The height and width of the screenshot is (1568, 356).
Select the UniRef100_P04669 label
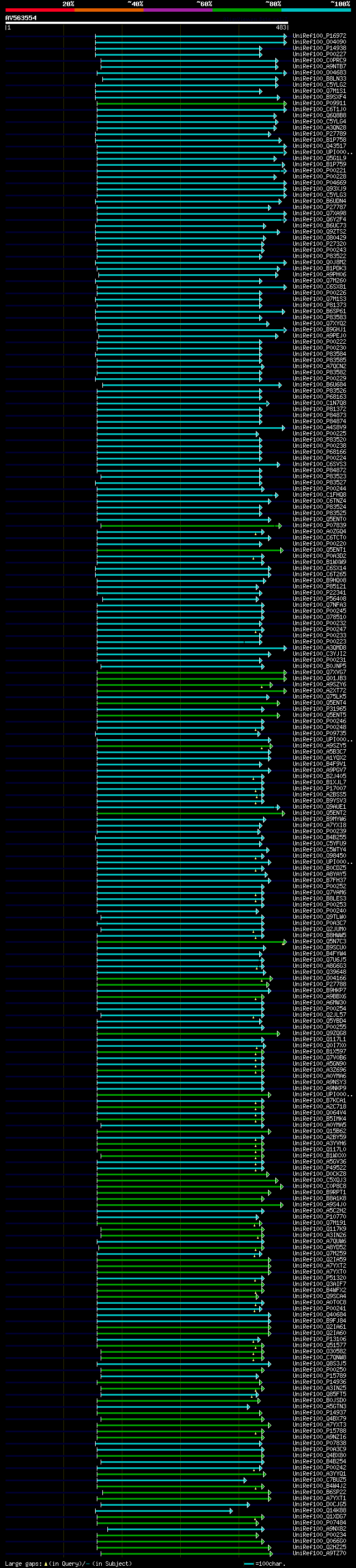(x=319, y=182)
